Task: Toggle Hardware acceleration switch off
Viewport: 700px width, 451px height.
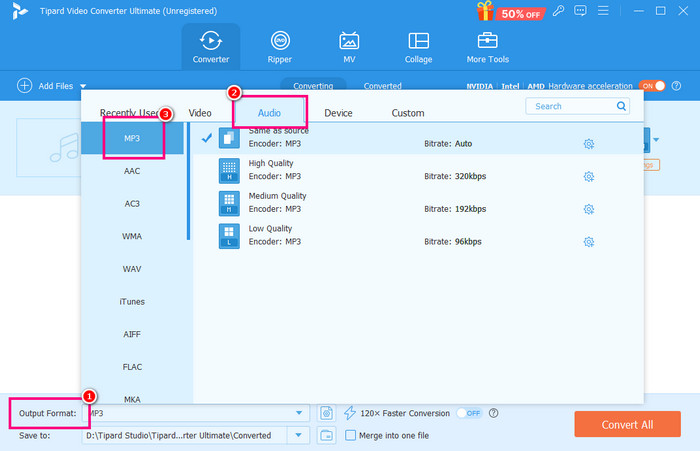Action: [651, 86]
